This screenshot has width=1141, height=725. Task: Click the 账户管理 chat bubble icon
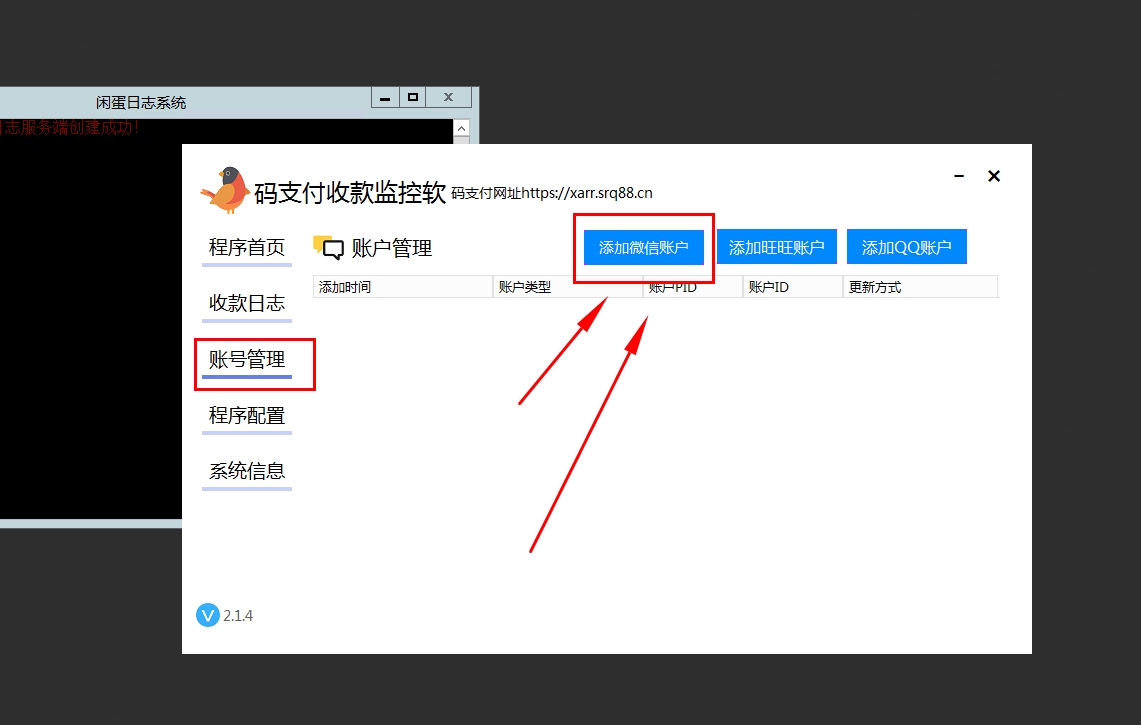point(328,248)
